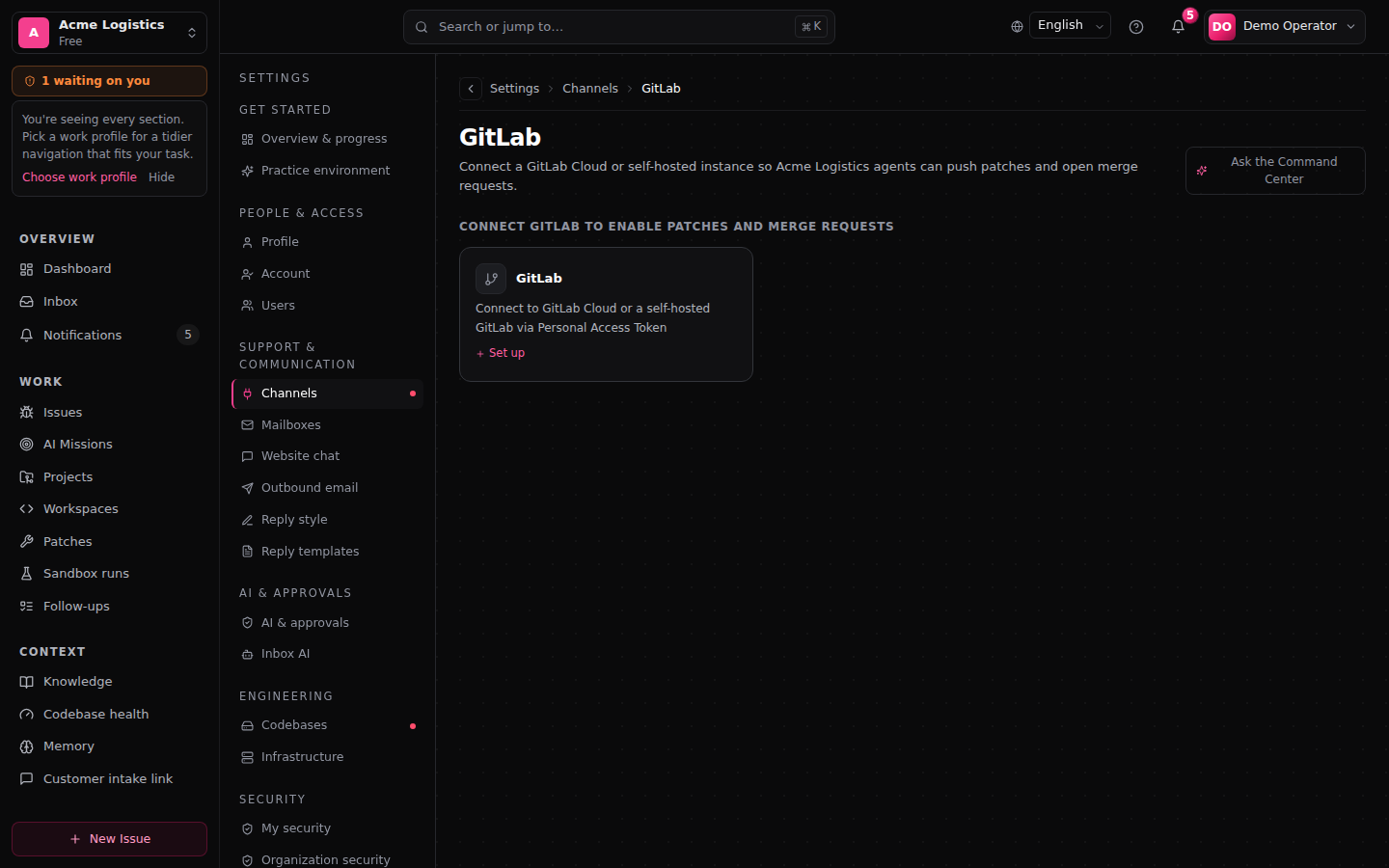1389x868 pixels.
Task: Click the New Issue button
Action: coord(109,839)
